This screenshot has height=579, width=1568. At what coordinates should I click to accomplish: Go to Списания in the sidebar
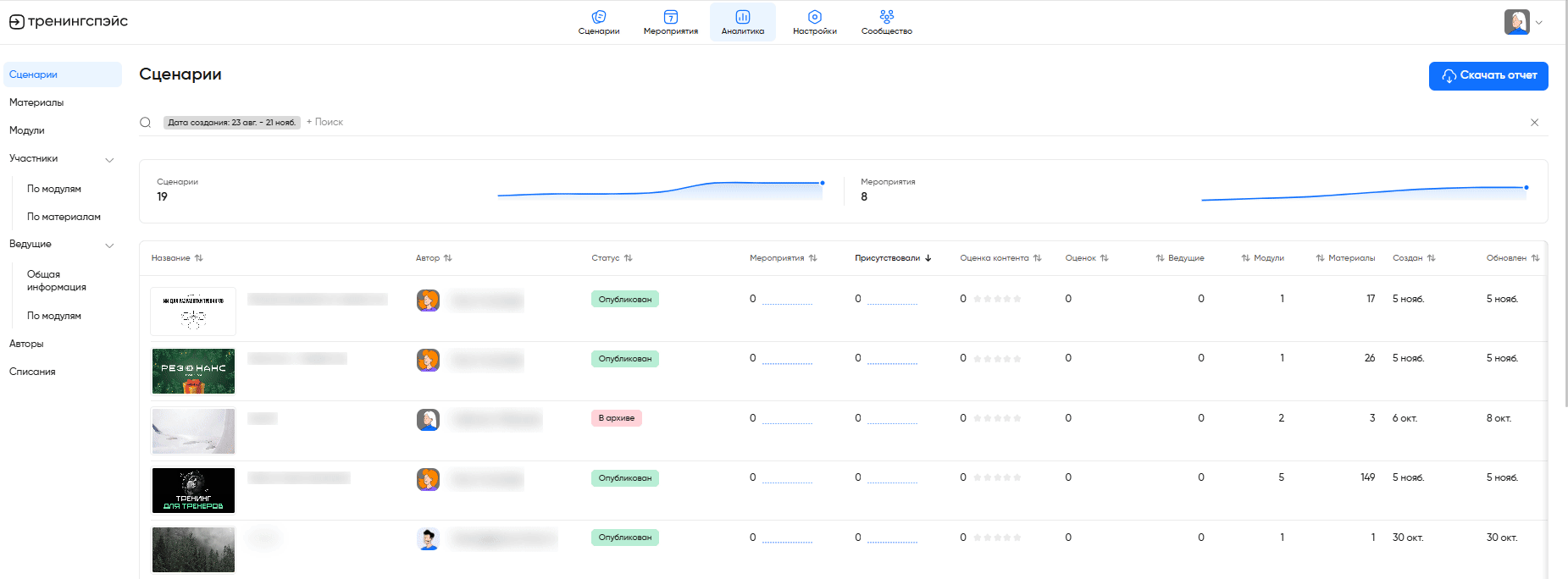pyautogui.click(x=32, y=372)
